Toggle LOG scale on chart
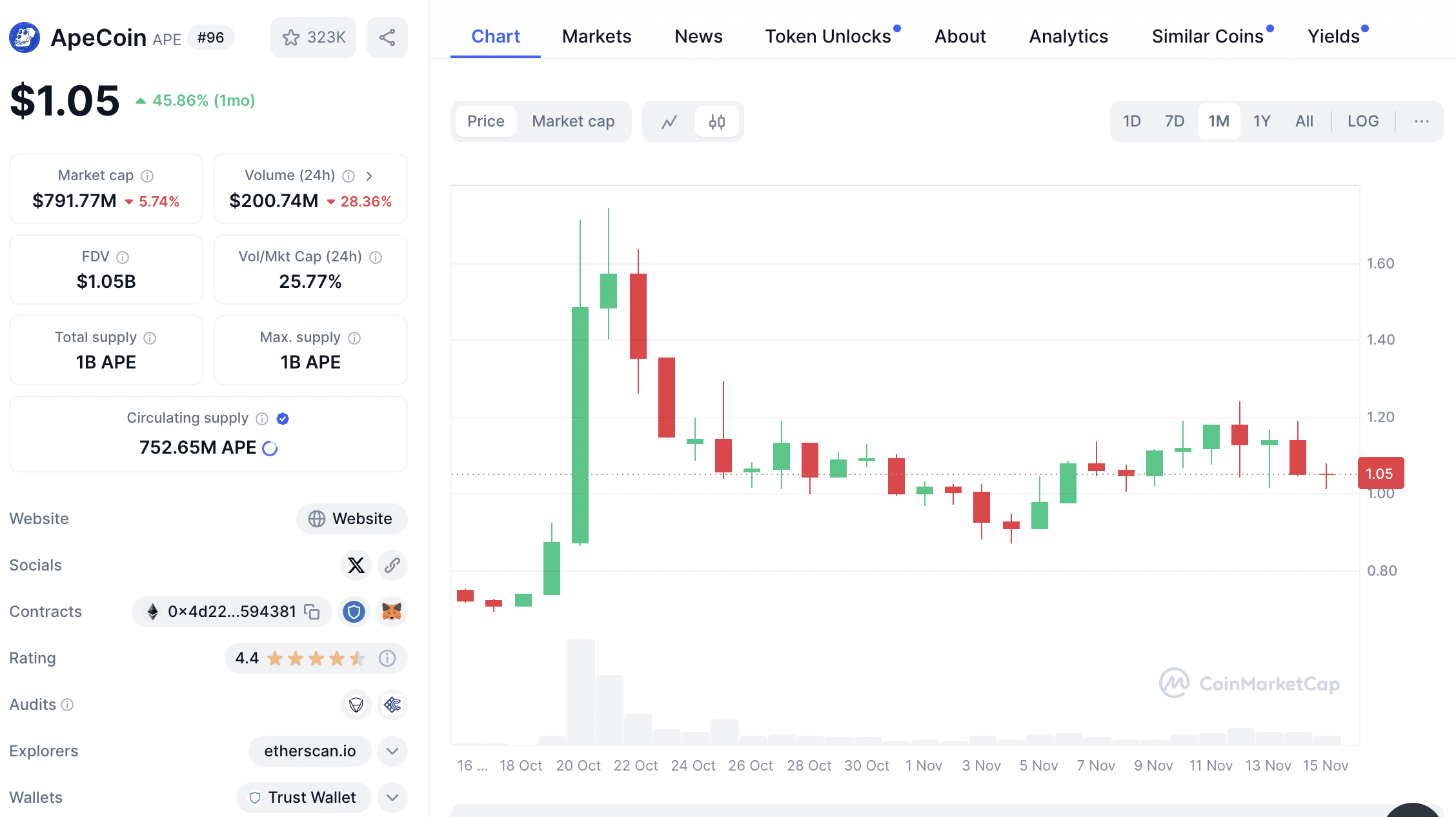 point(1363,121)
